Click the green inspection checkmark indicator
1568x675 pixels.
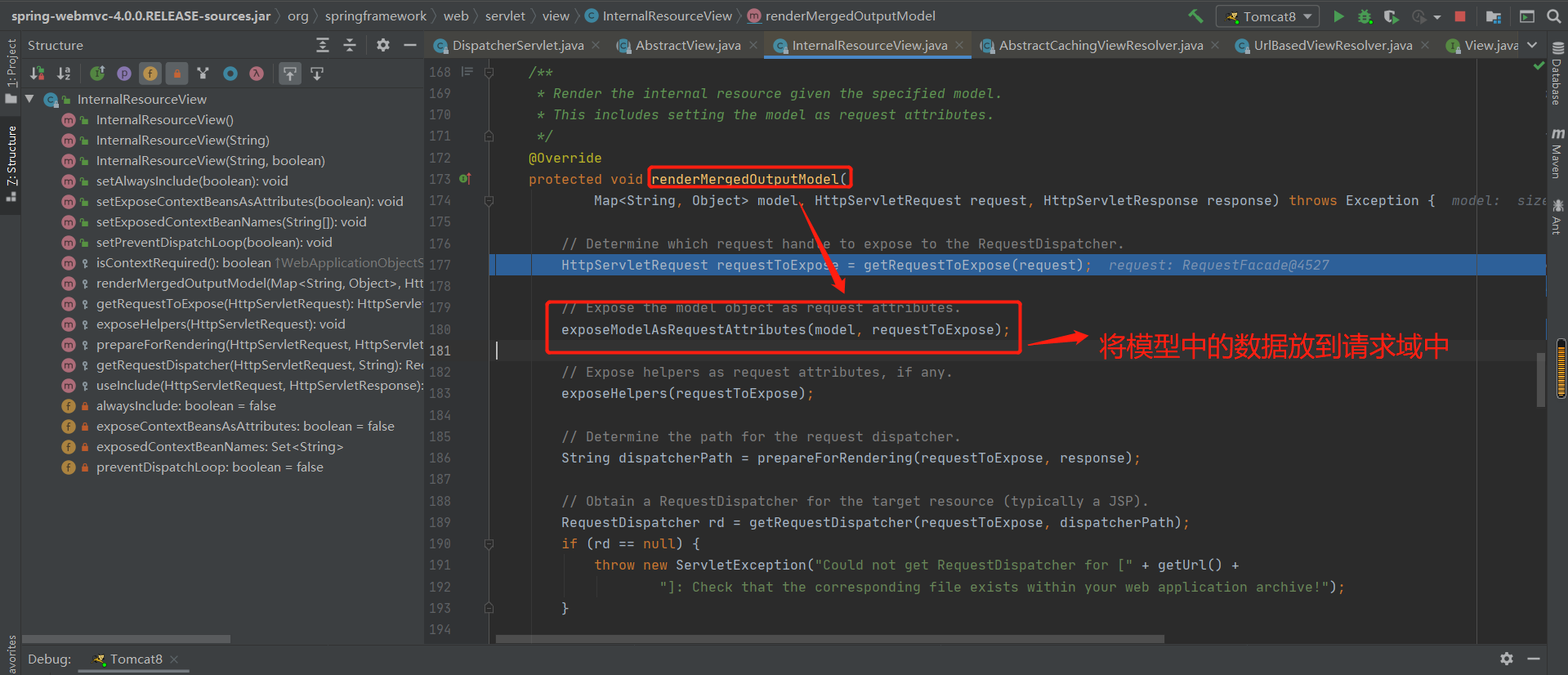point(1539,65)
